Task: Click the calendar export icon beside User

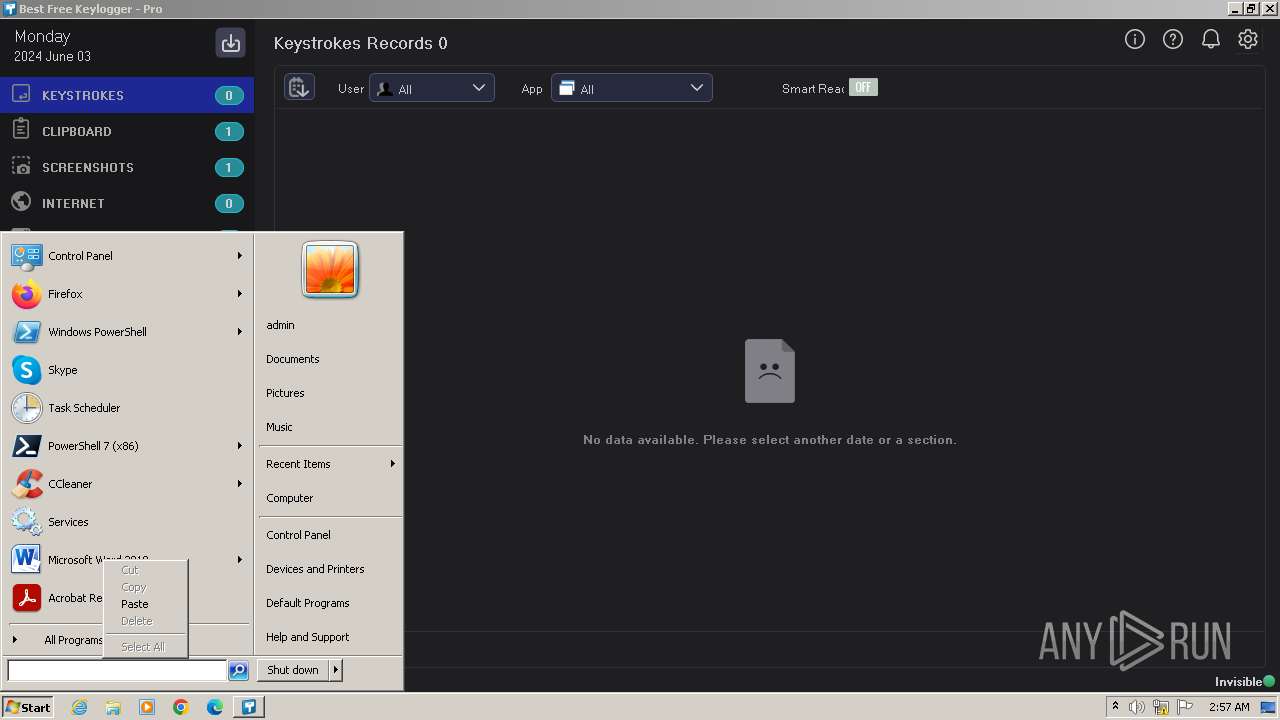Action: click(x=299, y=88)
